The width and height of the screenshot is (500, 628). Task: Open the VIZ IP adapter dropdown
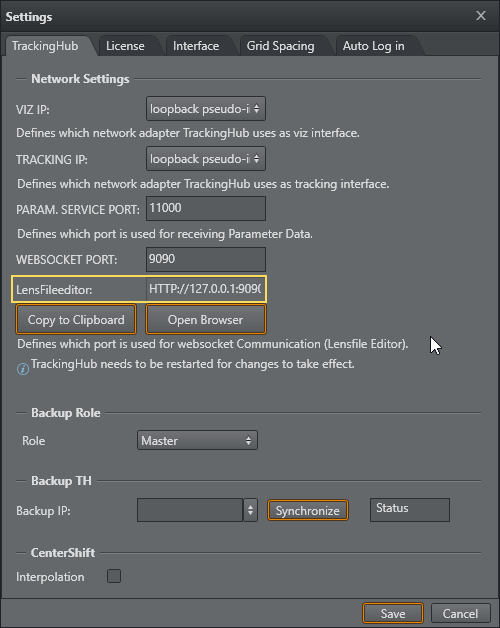pyautogui.click(x=206, y=109)
